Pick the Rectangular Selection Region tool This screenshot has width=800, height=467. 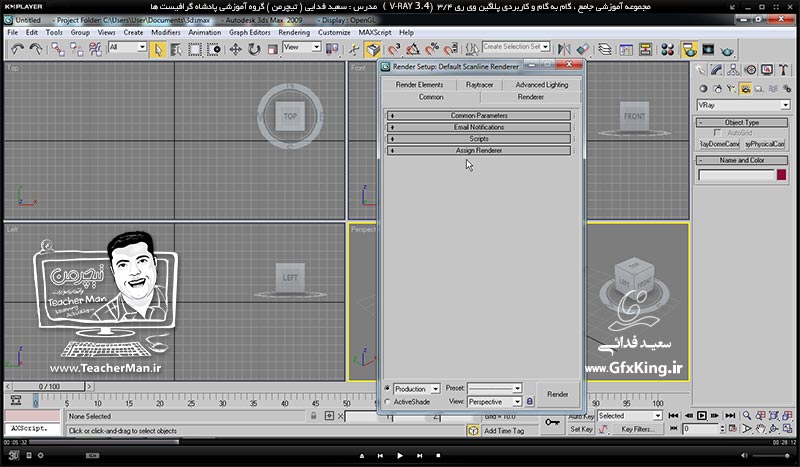pyautogui.click(x=195, y=49)
